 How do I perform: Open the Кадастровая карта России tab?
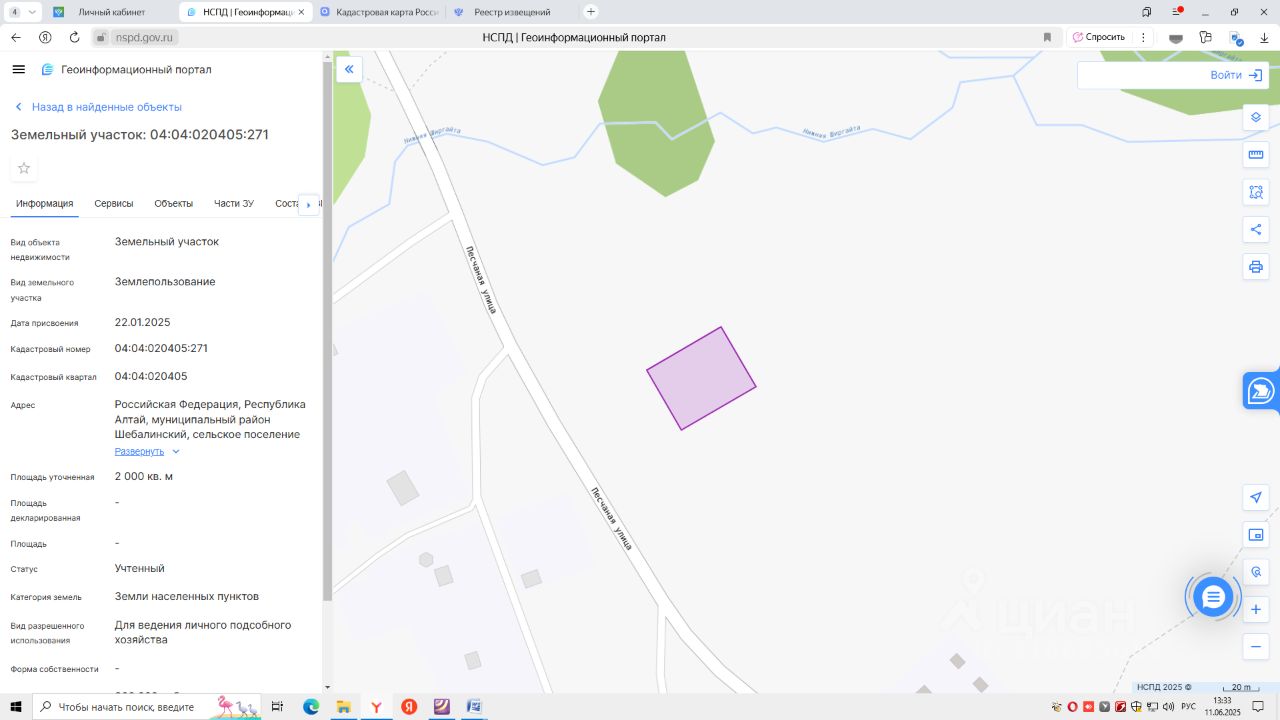tap(379, 12)
